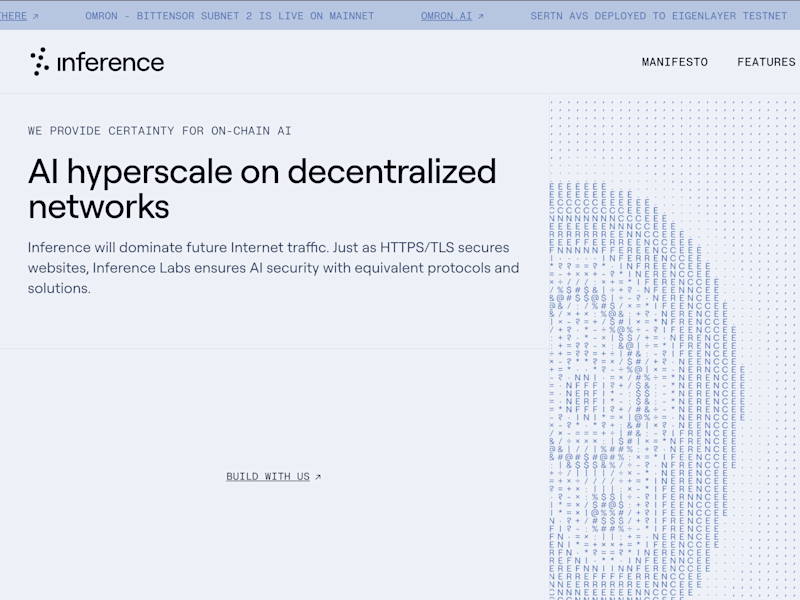Follow the BUILD WITH US link

point(268,476)
